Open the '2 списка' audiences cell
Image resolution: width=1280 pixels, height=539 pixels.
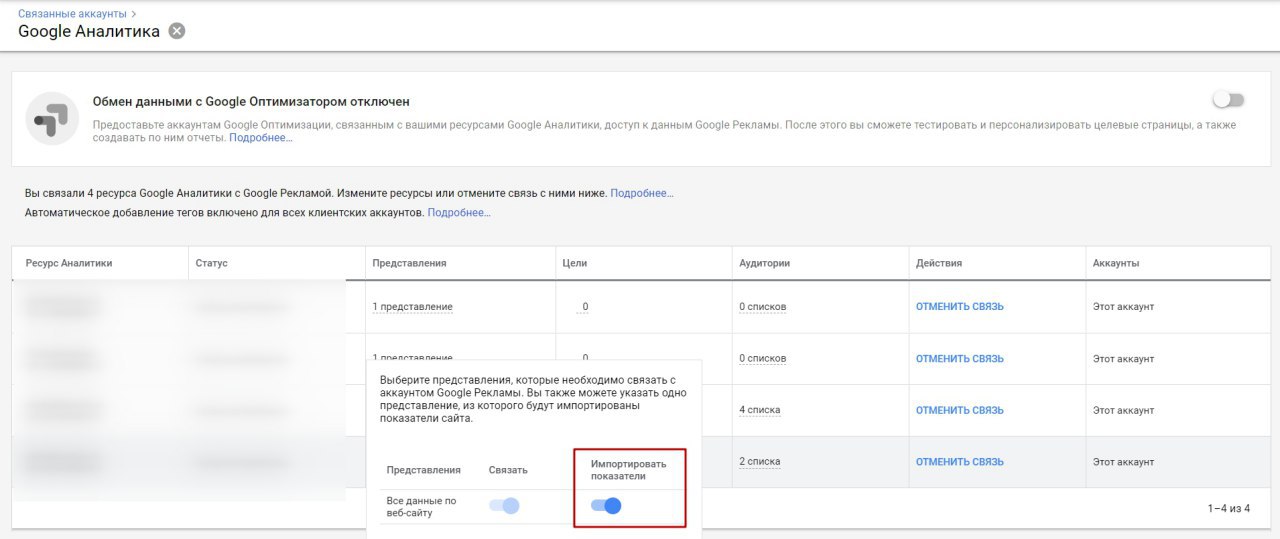760,462
